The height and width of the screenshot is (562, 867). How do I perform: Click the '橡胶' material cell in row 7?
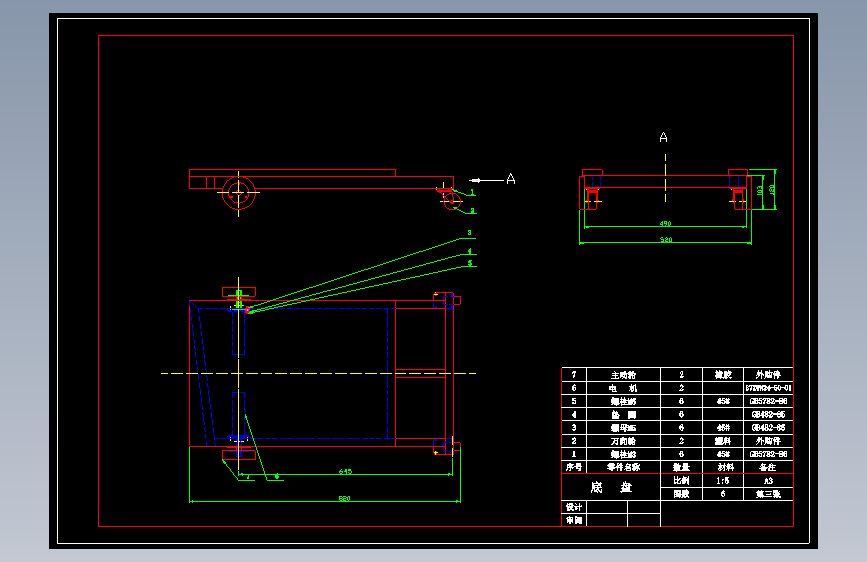click(x=723, y=375)
